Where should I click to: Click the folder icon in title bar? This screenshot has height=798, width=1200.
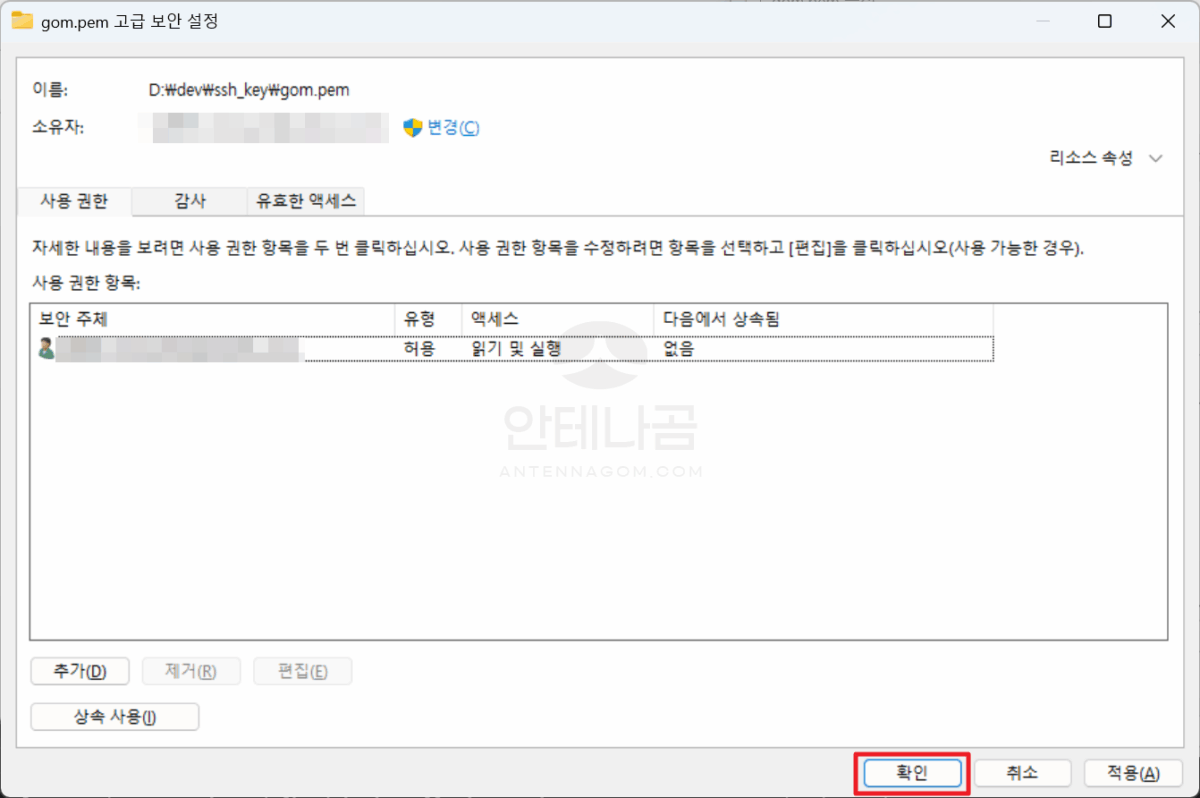[21, 21]
